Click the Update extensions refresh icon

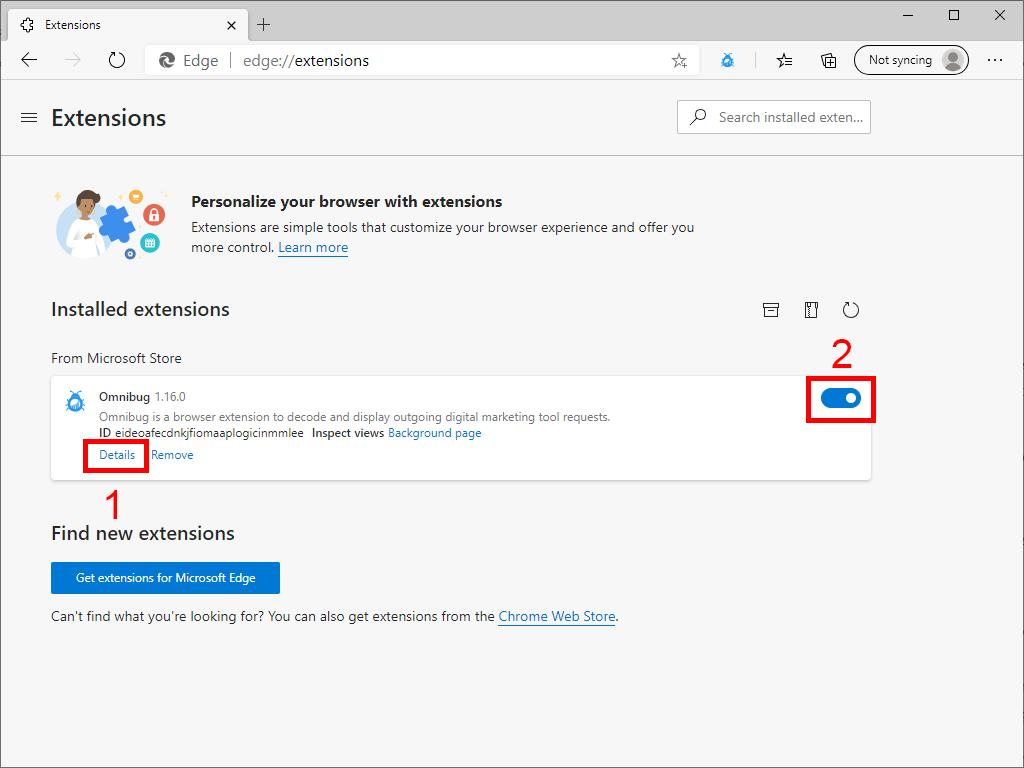(x=850, y=310)
